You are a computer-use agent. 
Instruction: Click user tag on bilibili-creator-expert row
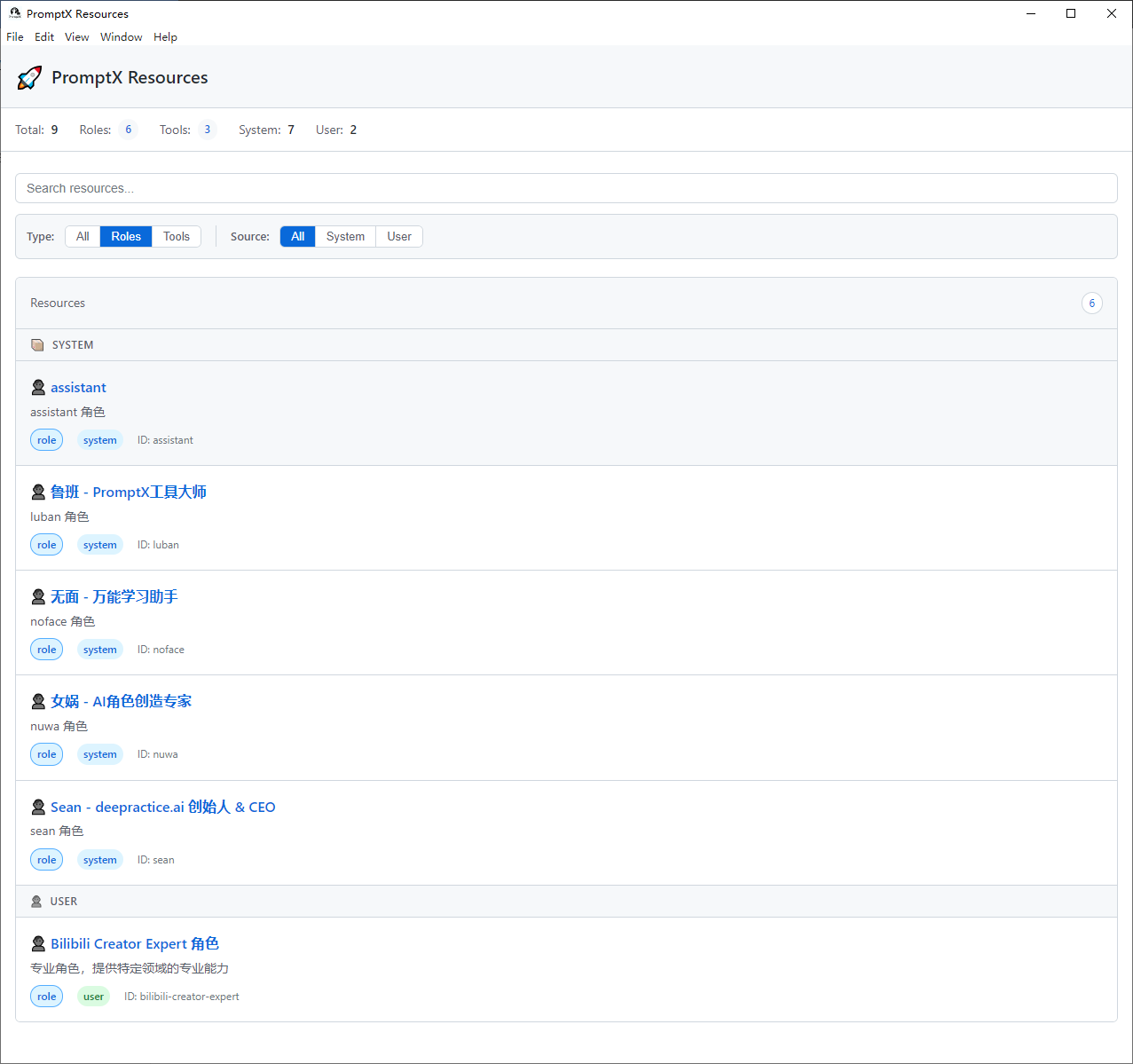94,997
